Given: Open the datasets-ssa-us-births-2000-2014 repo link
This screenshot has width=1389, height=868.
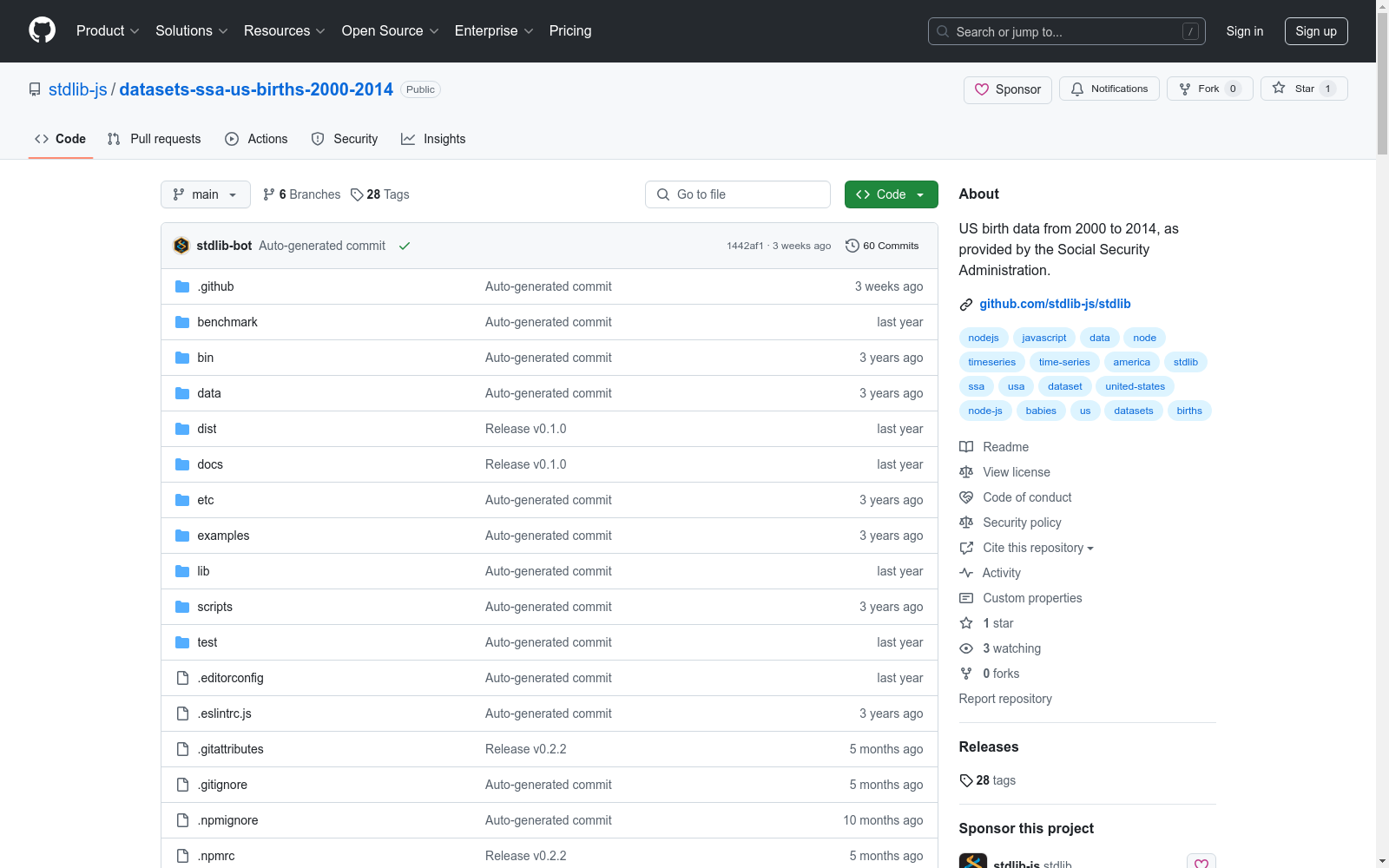Looking at the screenshot, I should (256, 89).
